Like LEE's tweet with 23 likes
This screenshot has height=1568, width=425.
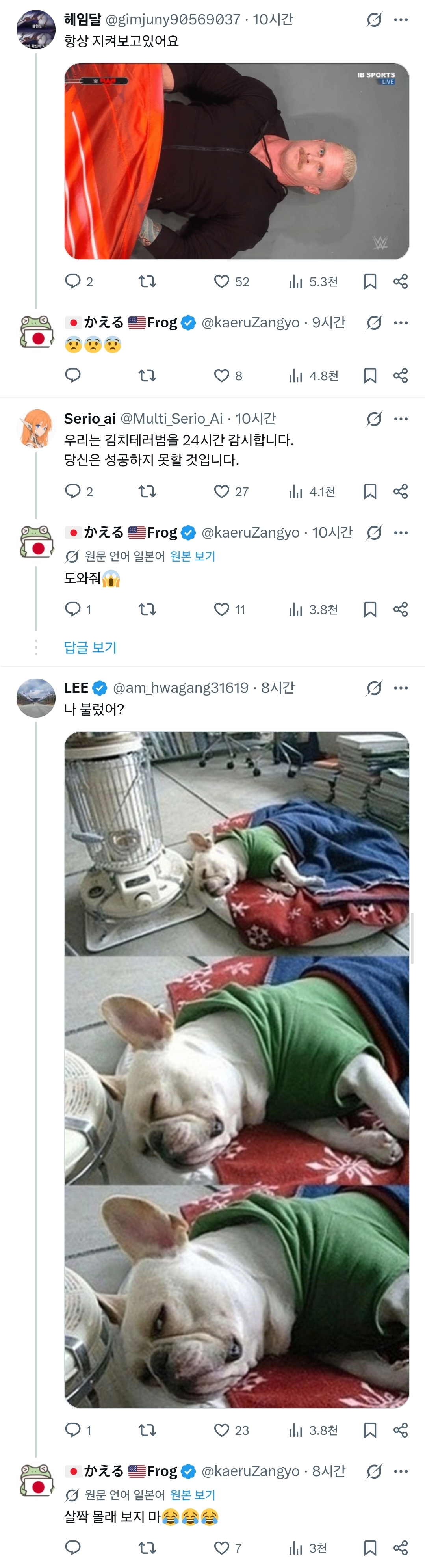[222, 1430]
